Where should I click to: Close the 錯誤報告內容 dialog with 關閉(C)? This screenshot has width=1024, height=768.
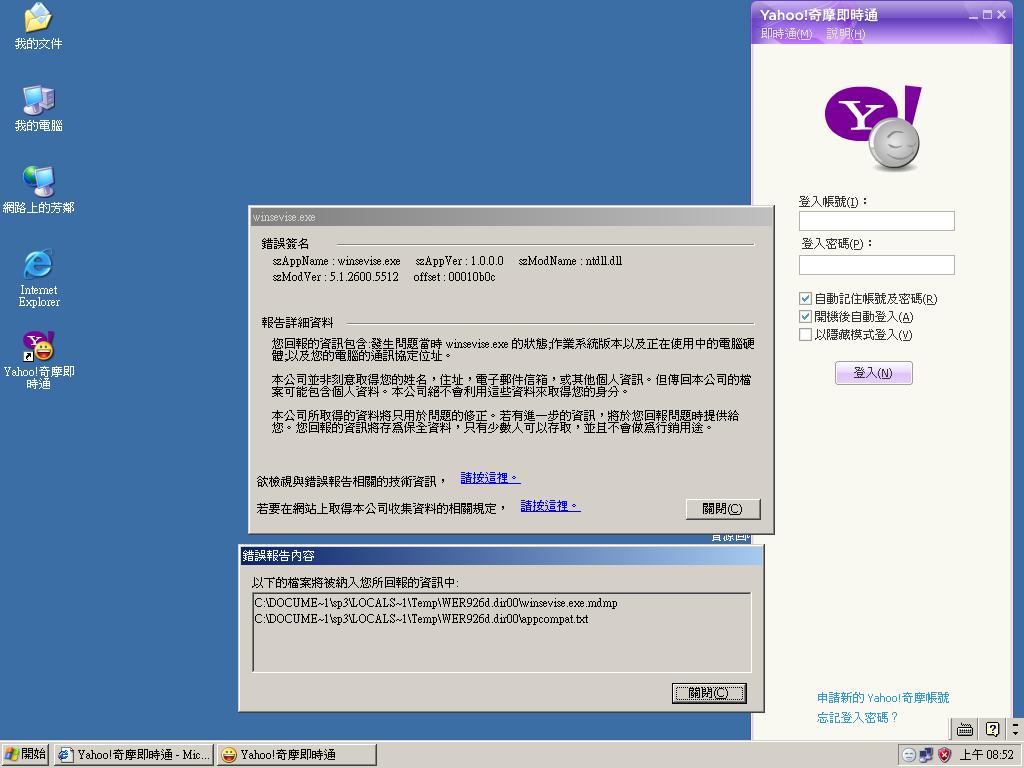coord(709,693)
